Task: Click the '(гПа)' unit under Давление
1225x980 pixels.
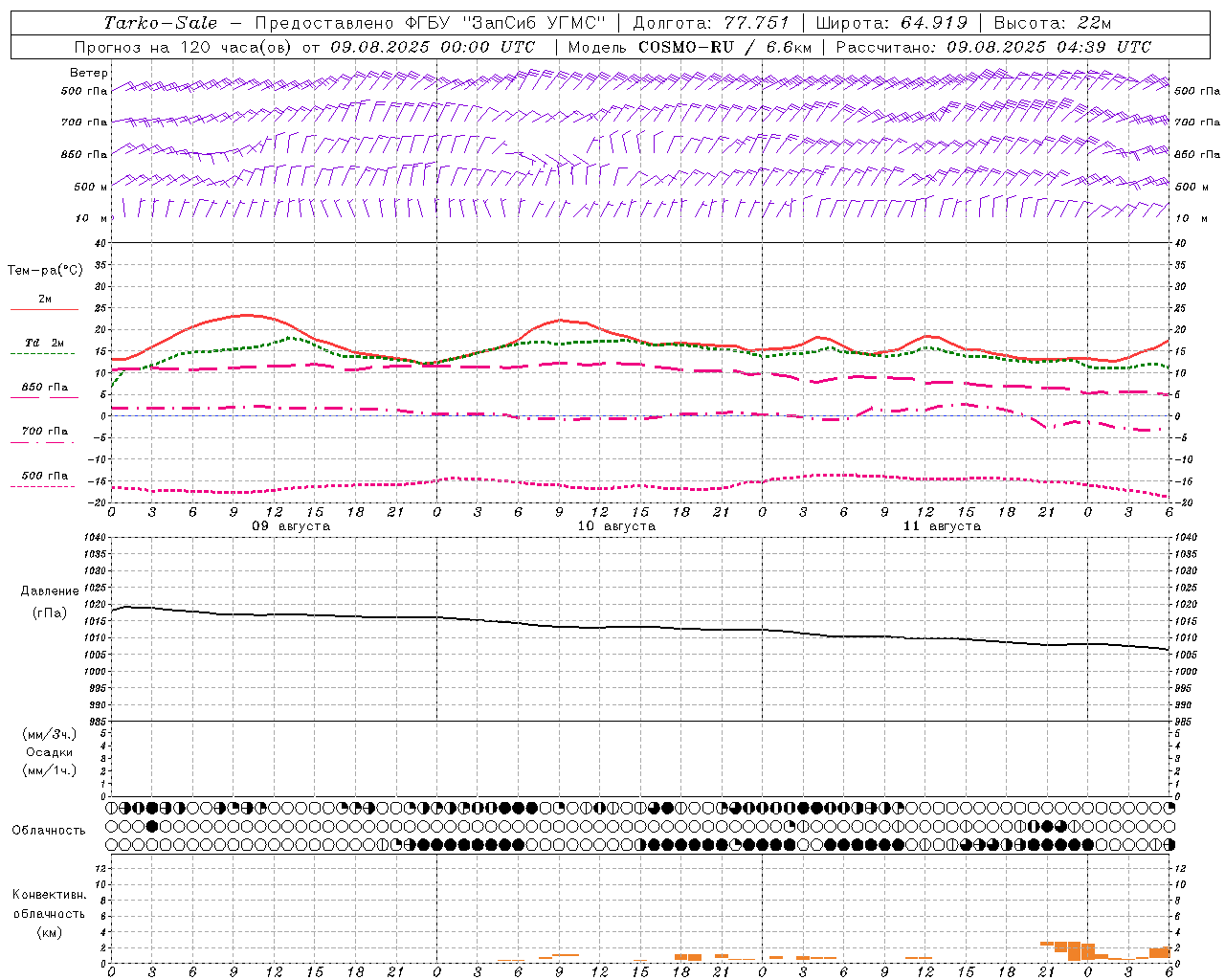Action: point(50,613)
